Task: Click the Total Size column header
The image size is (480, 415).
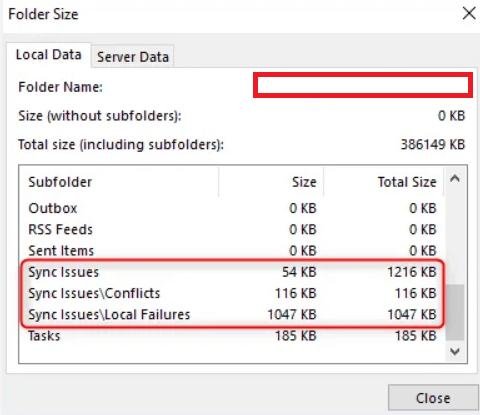Action: click(384, 182)
